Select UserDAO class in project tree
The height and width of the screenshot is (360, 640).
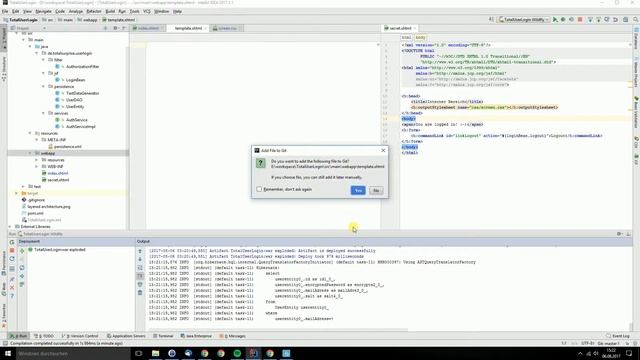[x=74, y=100]
